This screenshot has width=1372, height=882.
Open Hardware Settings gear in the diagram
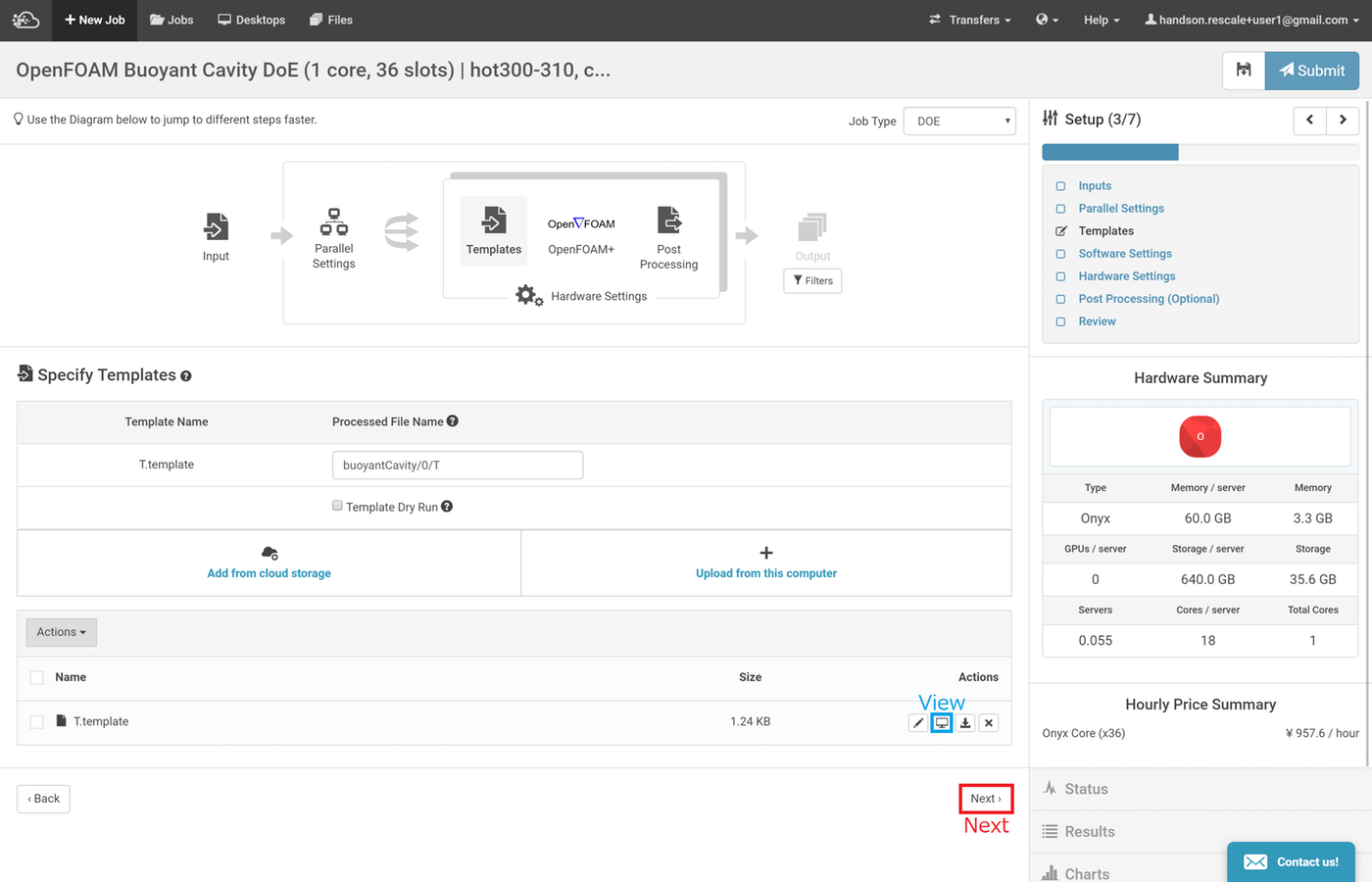[529, 296]
